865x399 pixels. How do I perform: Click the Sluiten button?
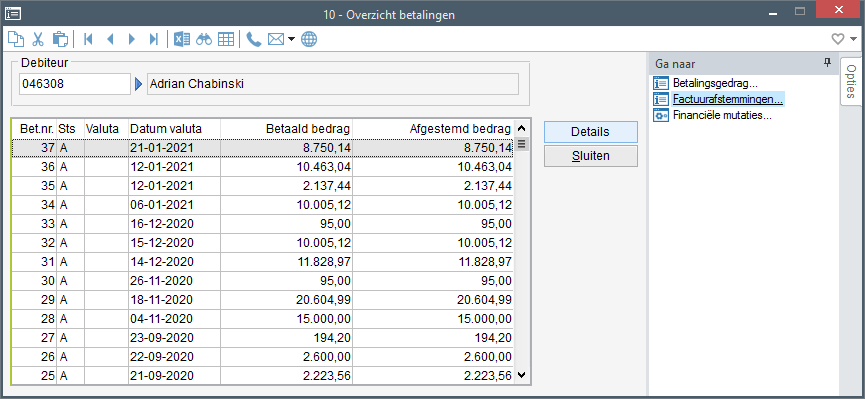pyautogui.click(x=590, y=156)
